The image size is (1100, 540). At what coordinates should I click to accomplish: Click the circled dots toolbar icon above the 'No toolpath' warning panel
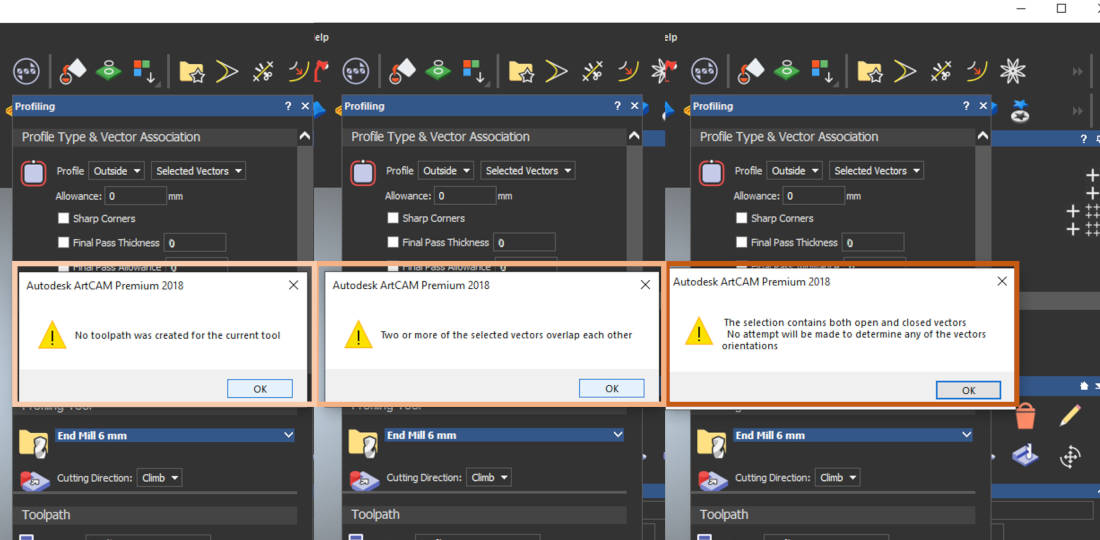coord(26,71)
